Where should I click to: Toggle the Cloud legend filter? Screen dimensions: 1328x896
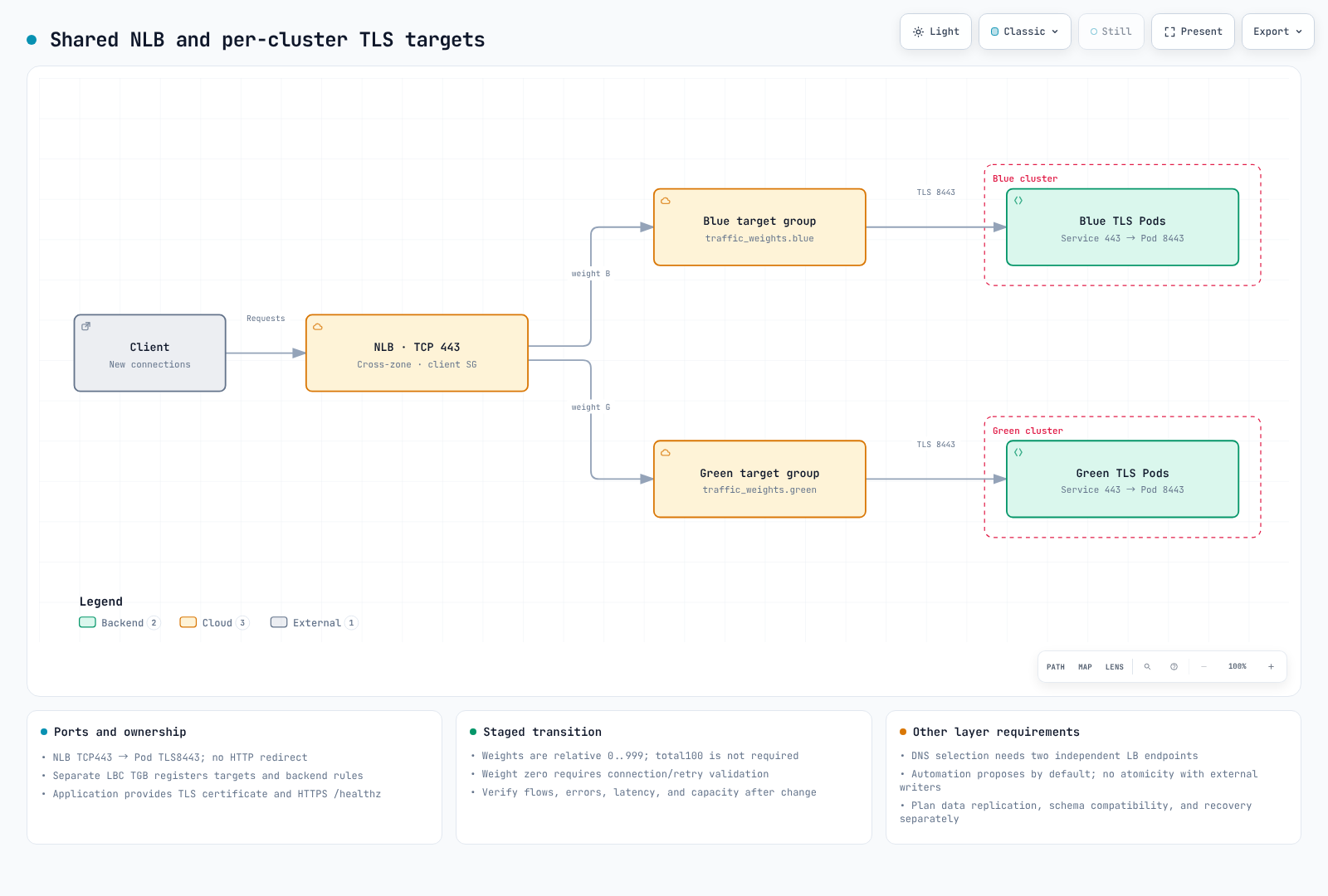pyautogui.click(x=214, y=623)
